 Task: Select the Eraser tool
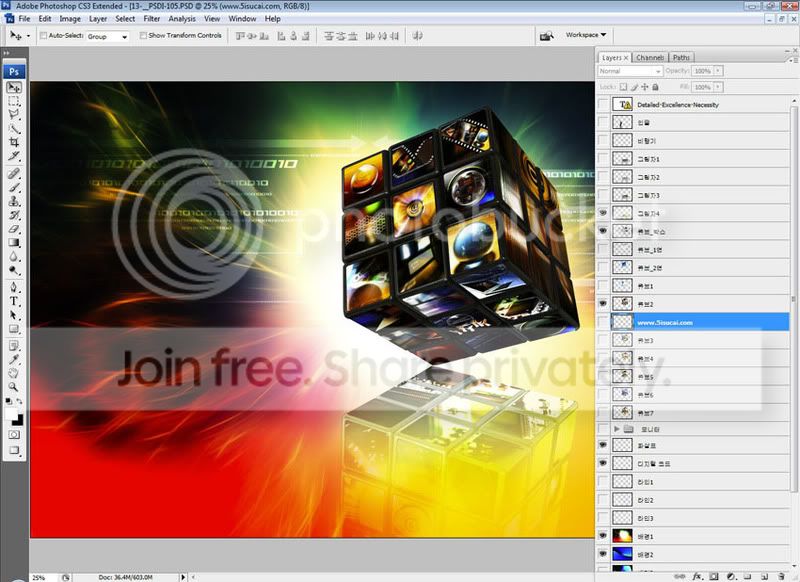pos(14,229)
